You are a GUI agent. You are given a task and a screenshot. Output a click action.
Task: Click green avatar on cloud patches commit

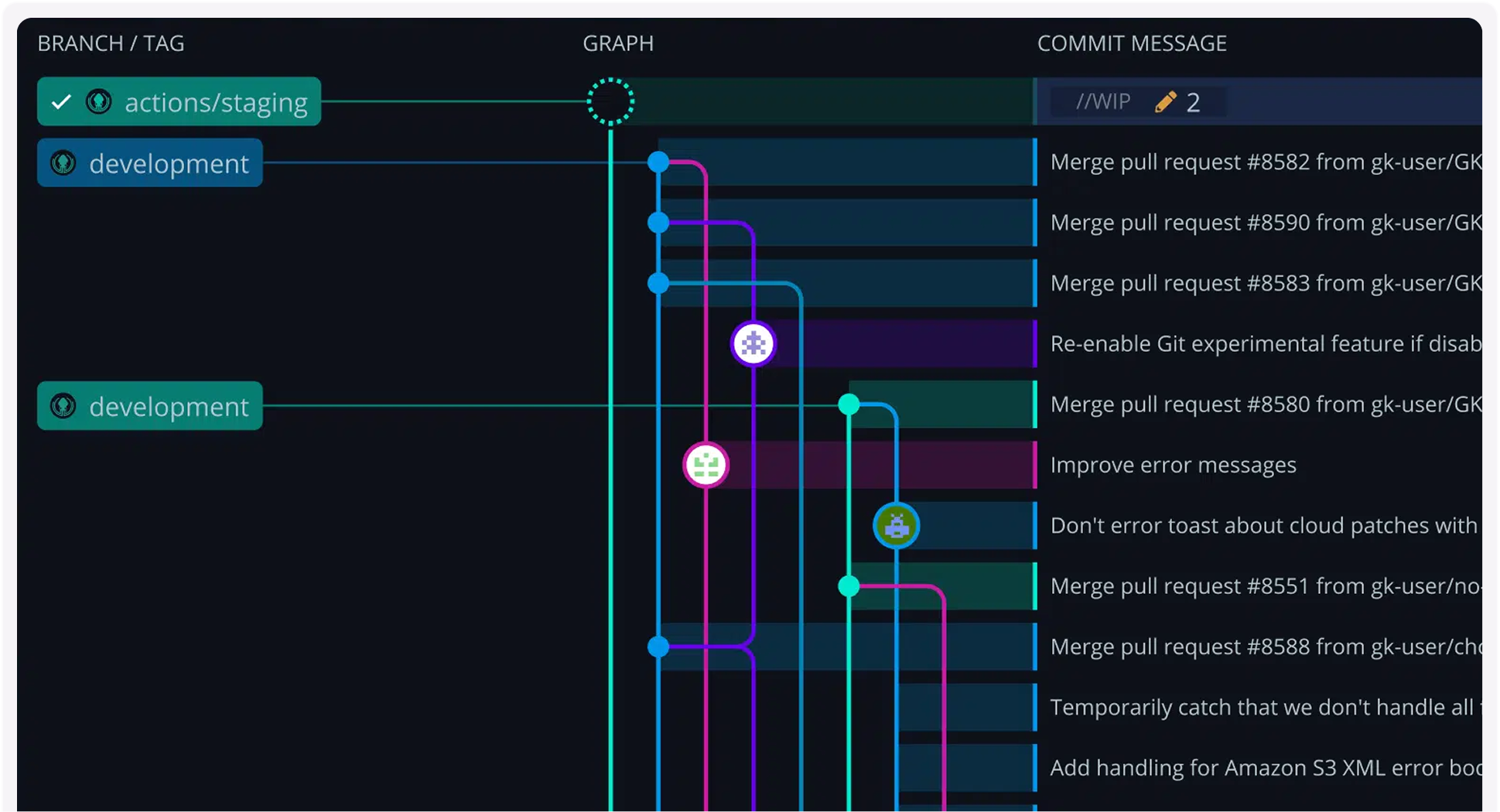[897, 526]
